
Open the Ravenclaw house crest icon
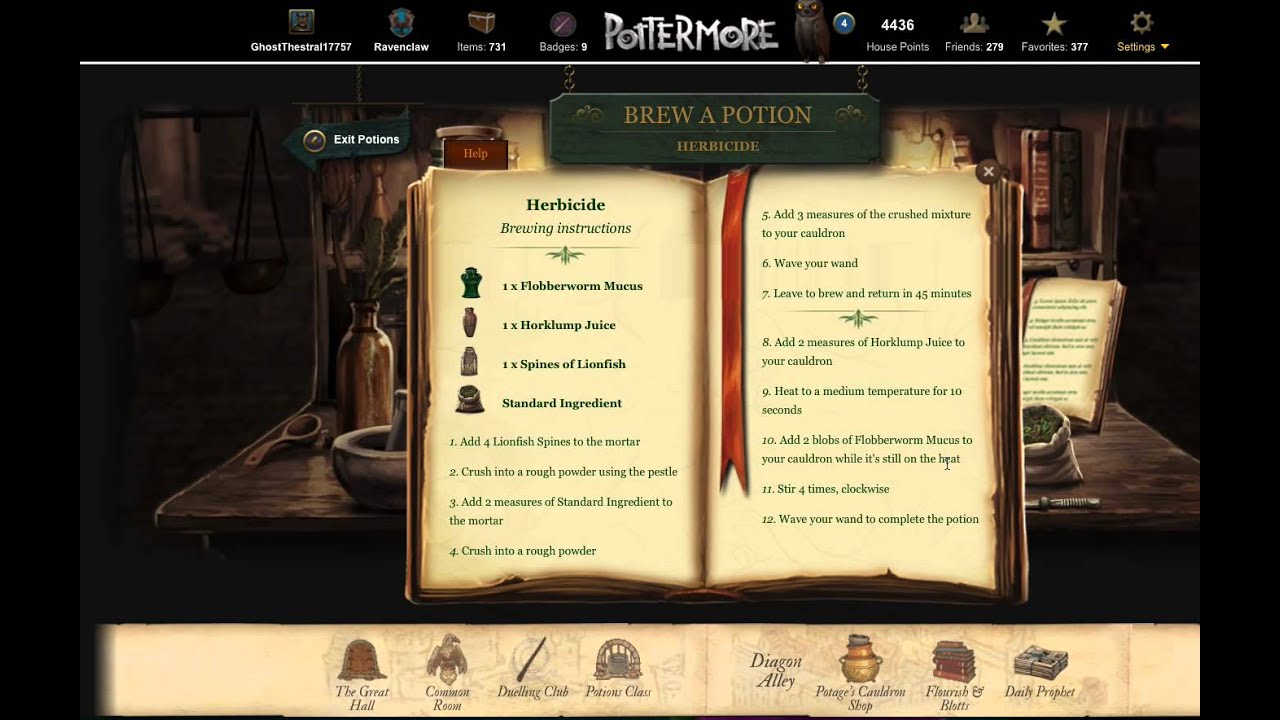401,22
